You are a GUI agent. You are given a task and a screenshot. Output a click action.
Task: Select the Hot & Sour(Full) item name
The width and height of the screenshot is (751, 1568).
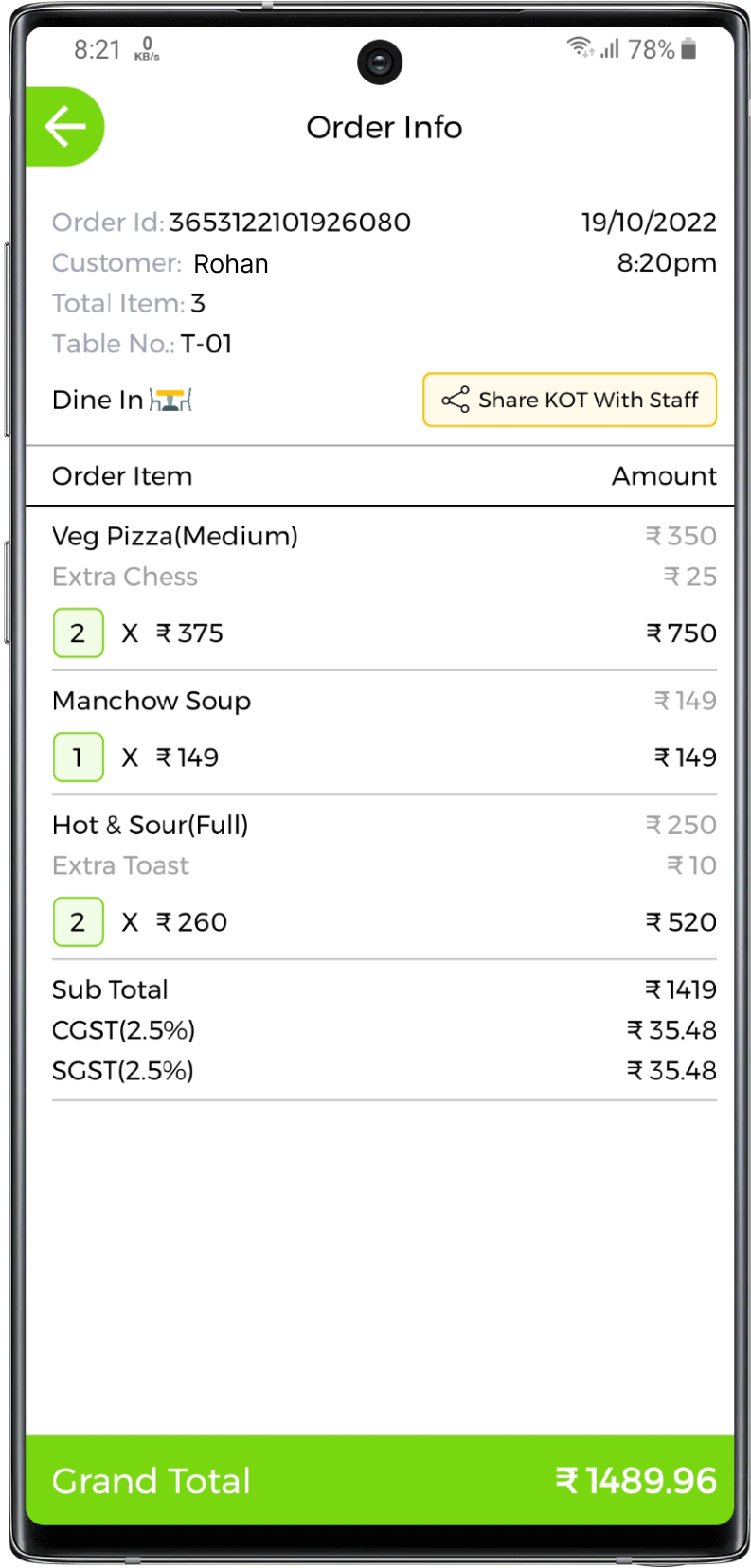pyautogui.click(x=150, y=825)
